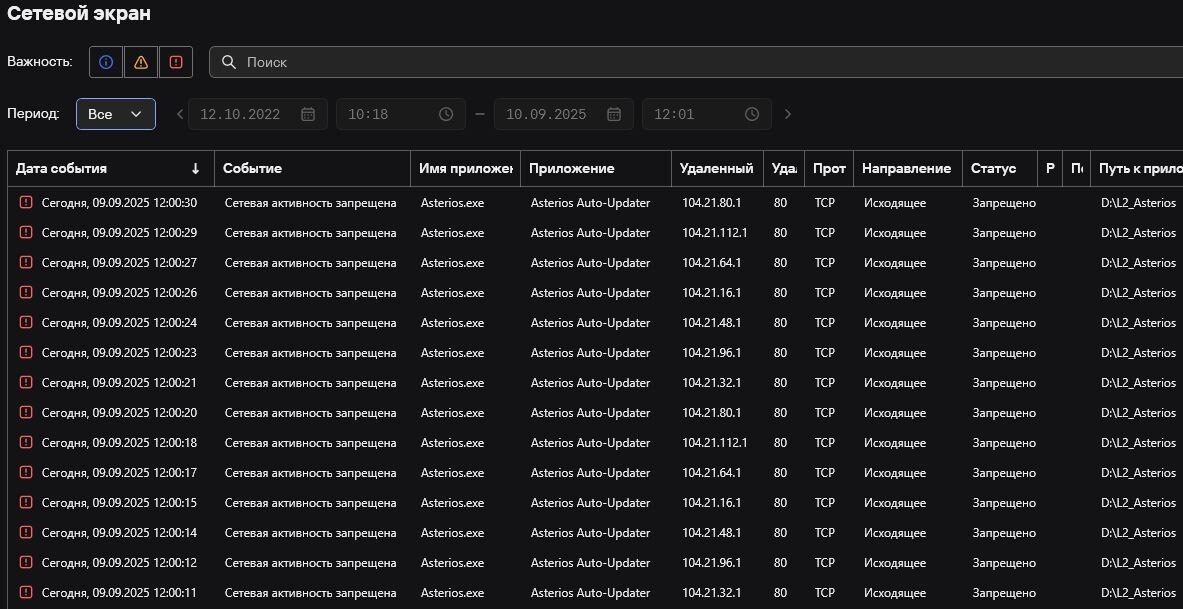Open clock picker for start time 10:18

pos(446,114)
